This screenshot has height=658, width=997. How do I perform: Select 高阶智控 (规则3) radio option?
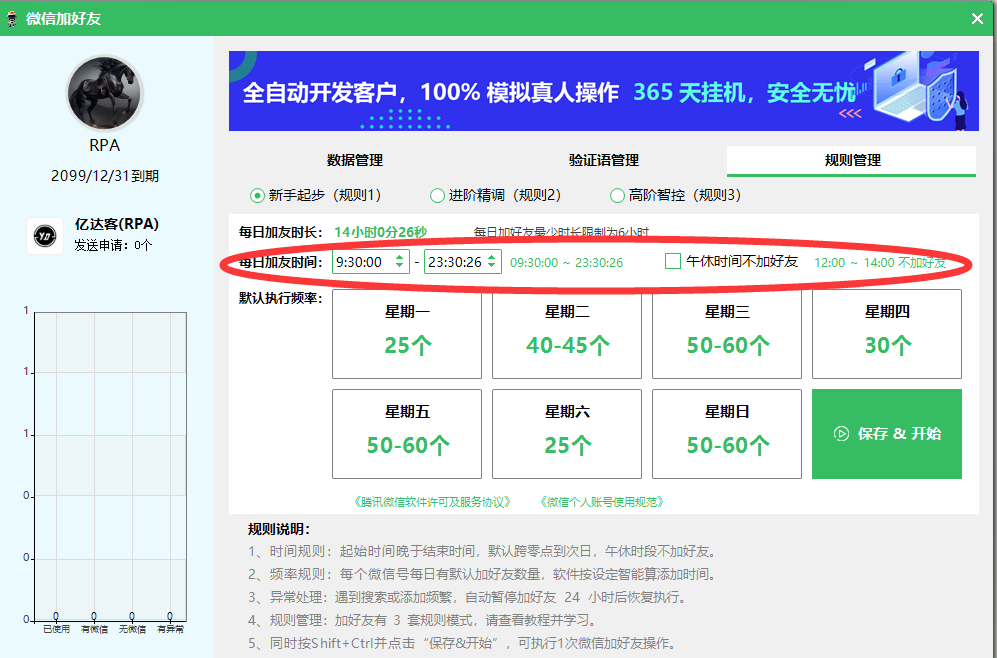[x=675, y=195]
